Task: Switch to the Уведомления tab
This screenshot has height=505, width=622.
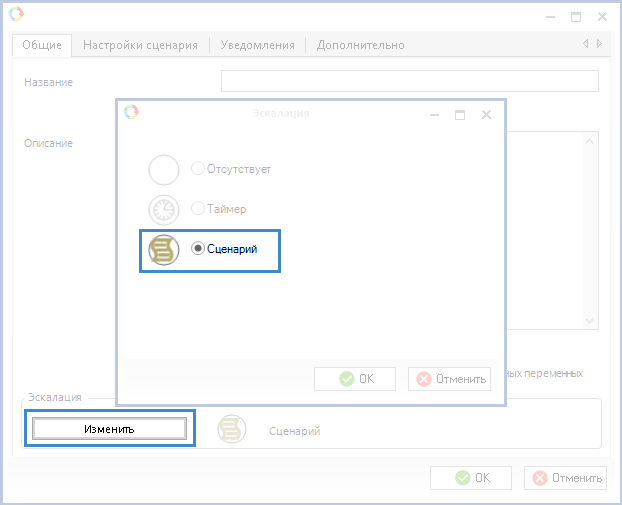Action: pos(257,45)
